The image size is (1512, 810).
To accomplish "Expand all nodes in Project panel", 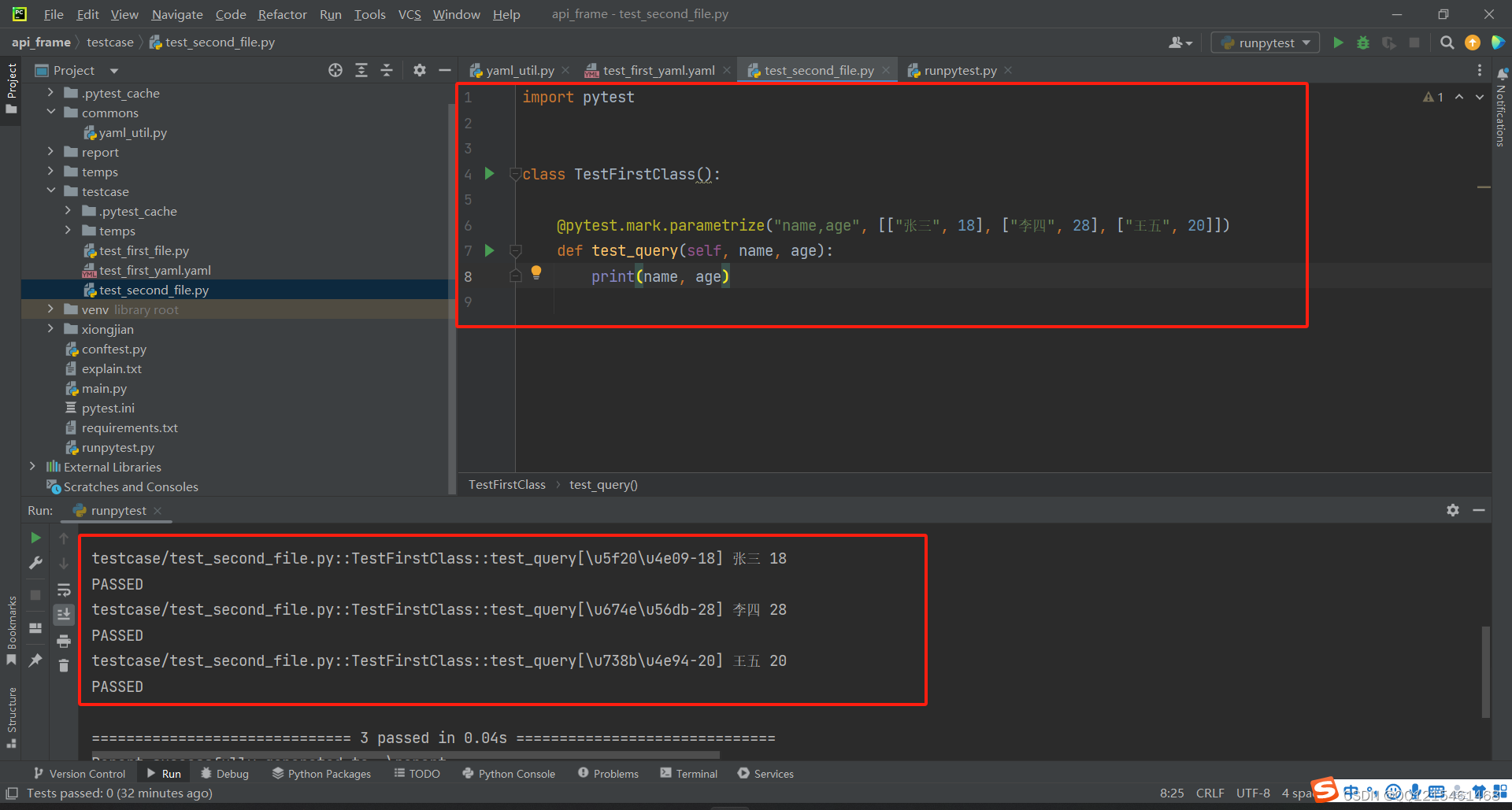I will 361,70.
